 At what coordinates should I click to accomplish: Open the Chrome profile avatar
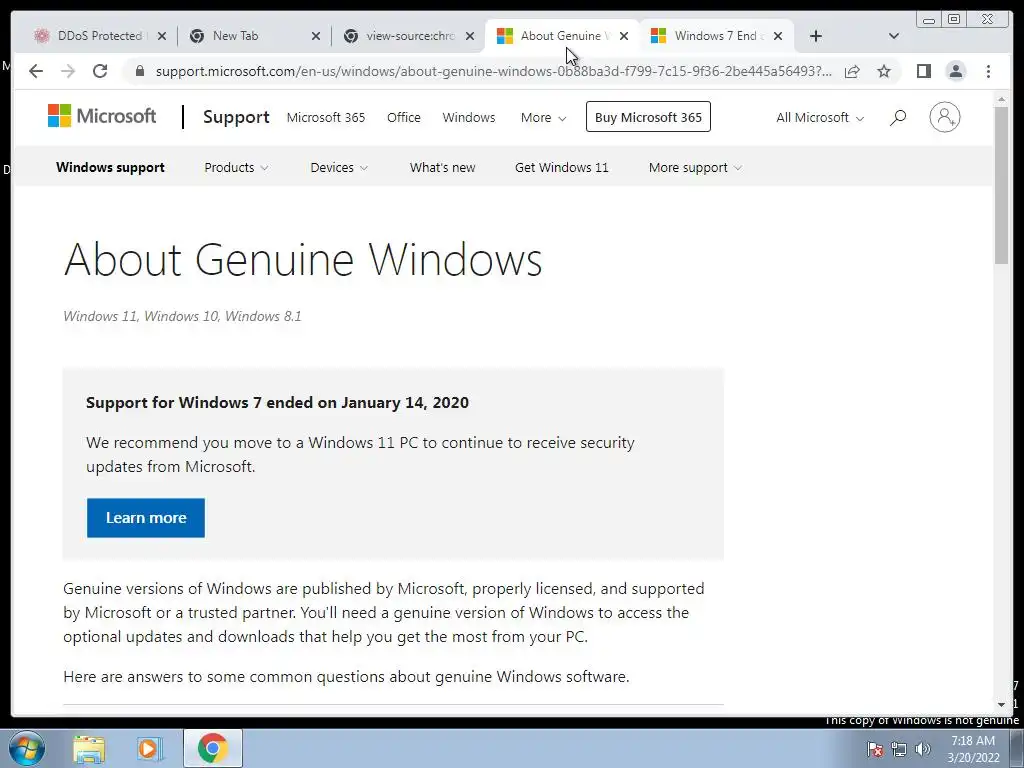955,71
